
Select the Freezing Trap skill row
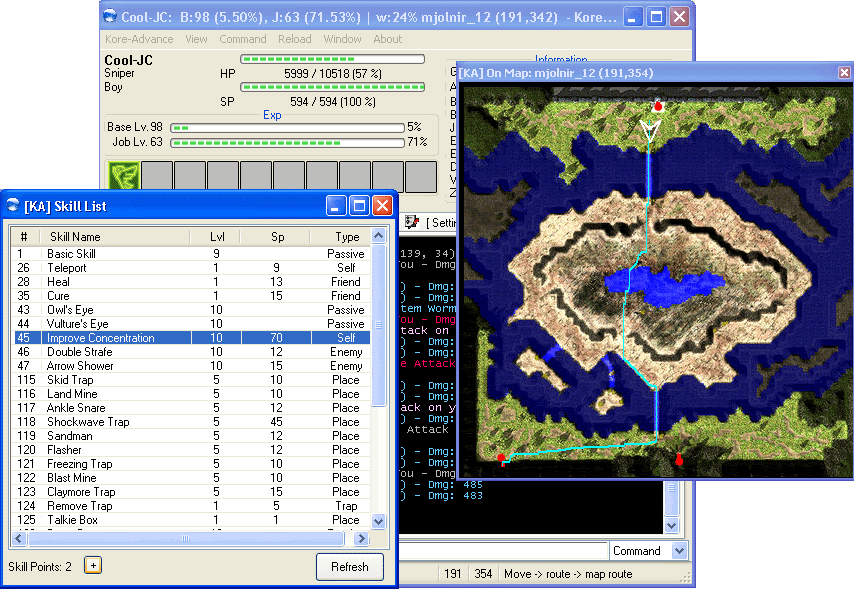coord(191,464)
